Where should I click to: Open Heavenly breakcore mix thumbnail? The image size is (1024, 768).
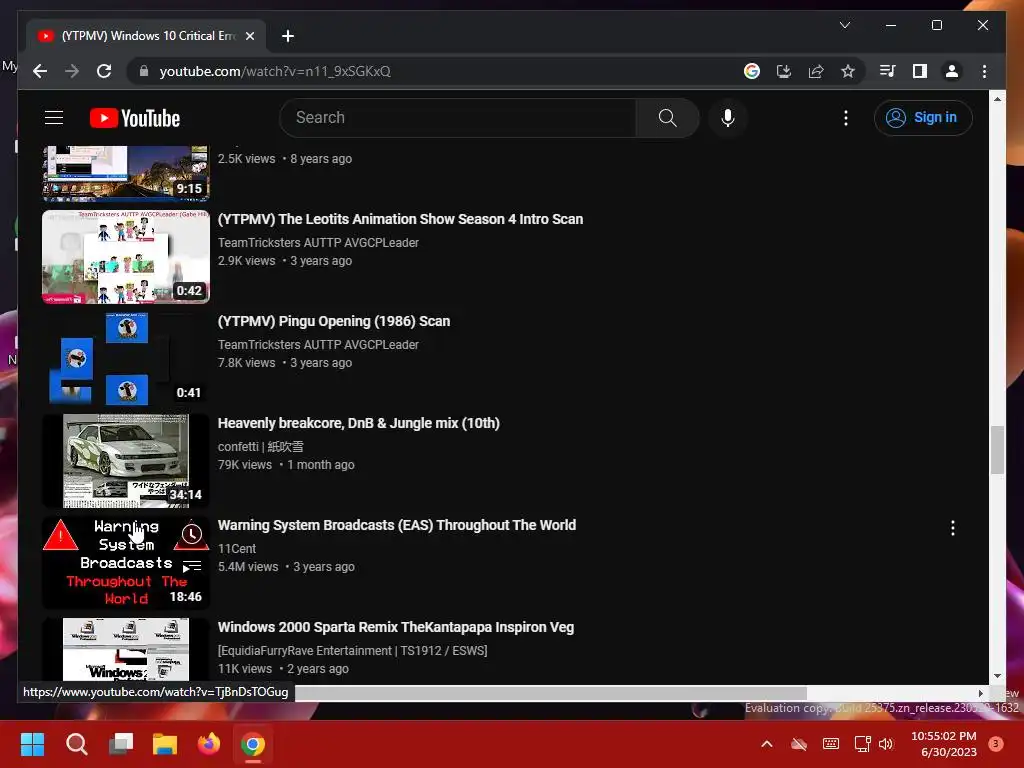coord(126,460)
